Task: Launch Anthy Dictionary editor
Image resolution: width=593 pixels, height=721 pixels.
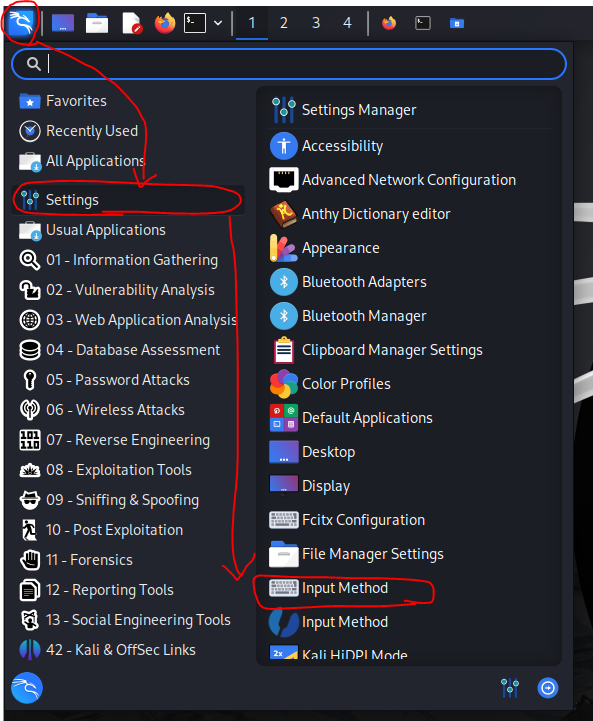Action: click(409, 214)
